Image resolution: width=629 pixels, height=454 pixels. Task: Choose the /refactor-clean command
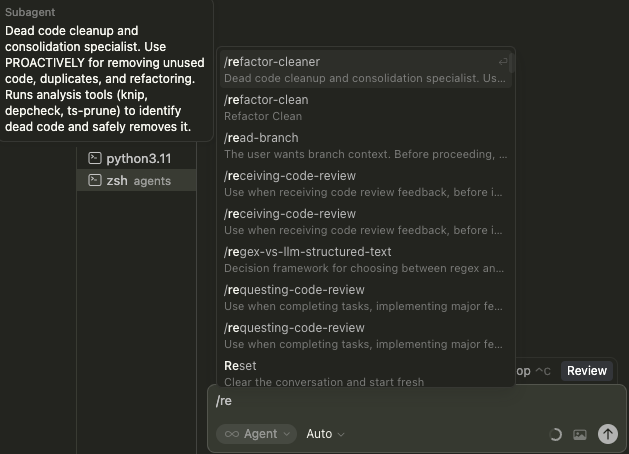365,107
